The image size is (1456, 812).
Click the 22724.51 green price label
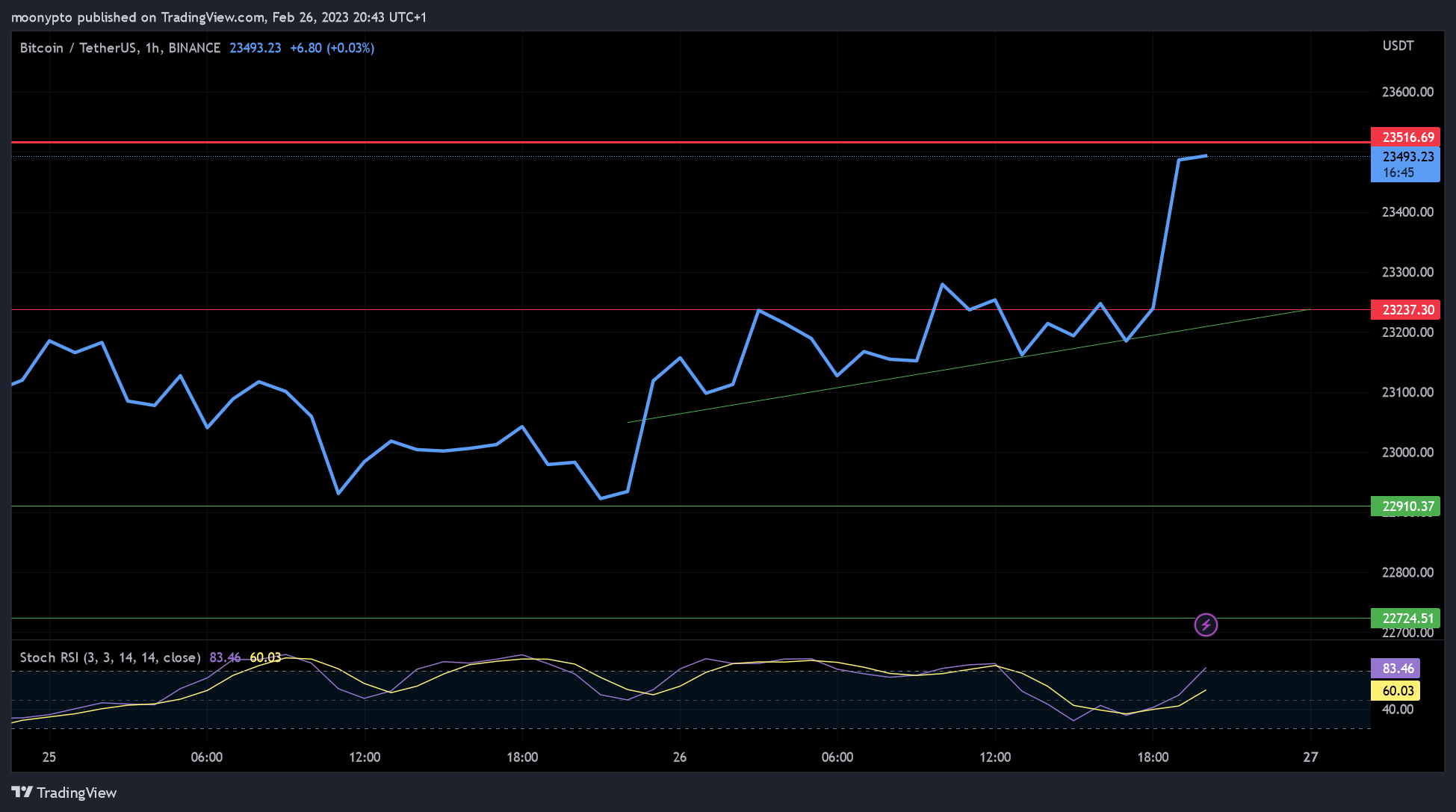(x=1405, y=619)
